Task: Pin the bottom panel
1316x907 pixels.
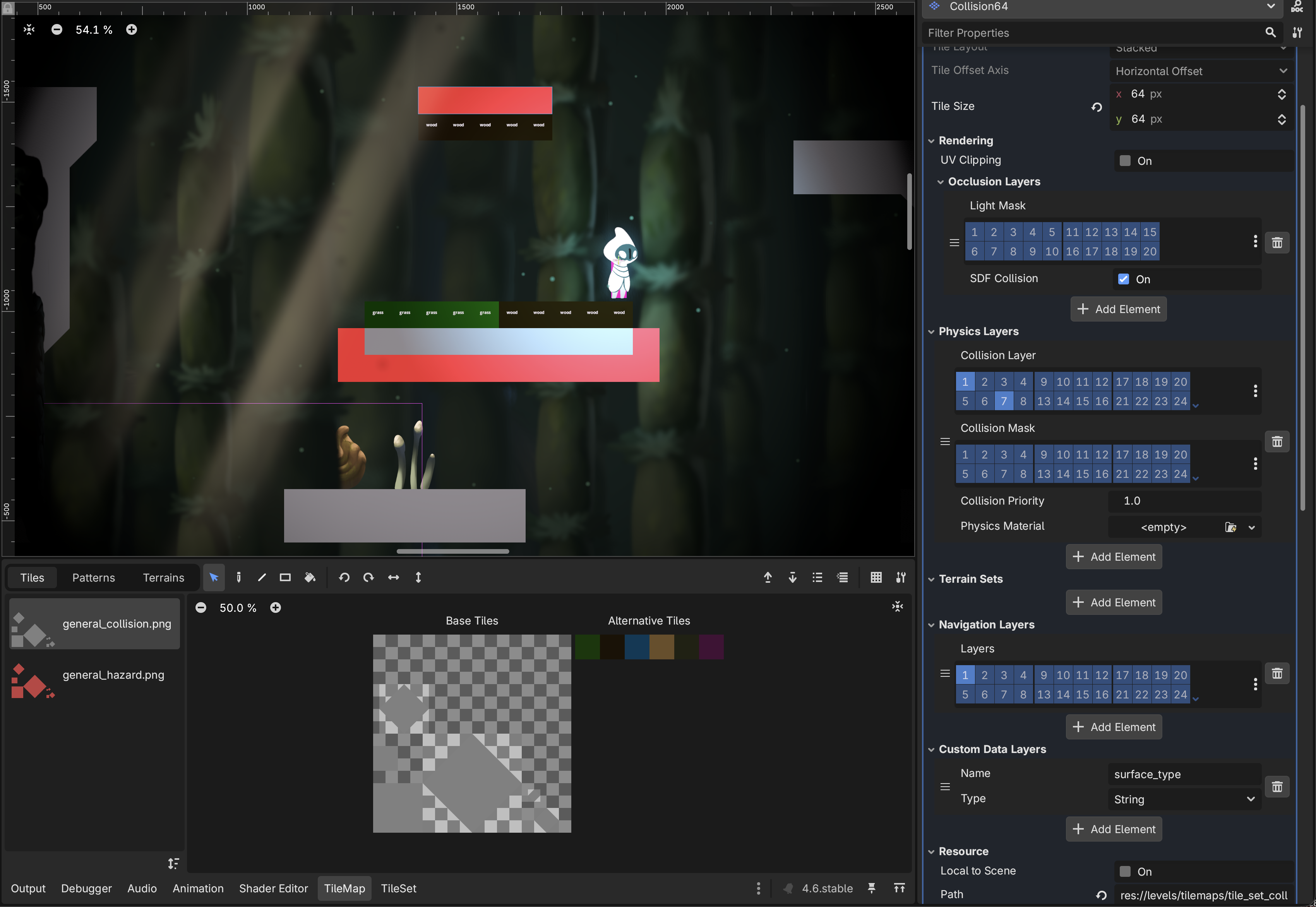Action: click(x=871, y=888)
